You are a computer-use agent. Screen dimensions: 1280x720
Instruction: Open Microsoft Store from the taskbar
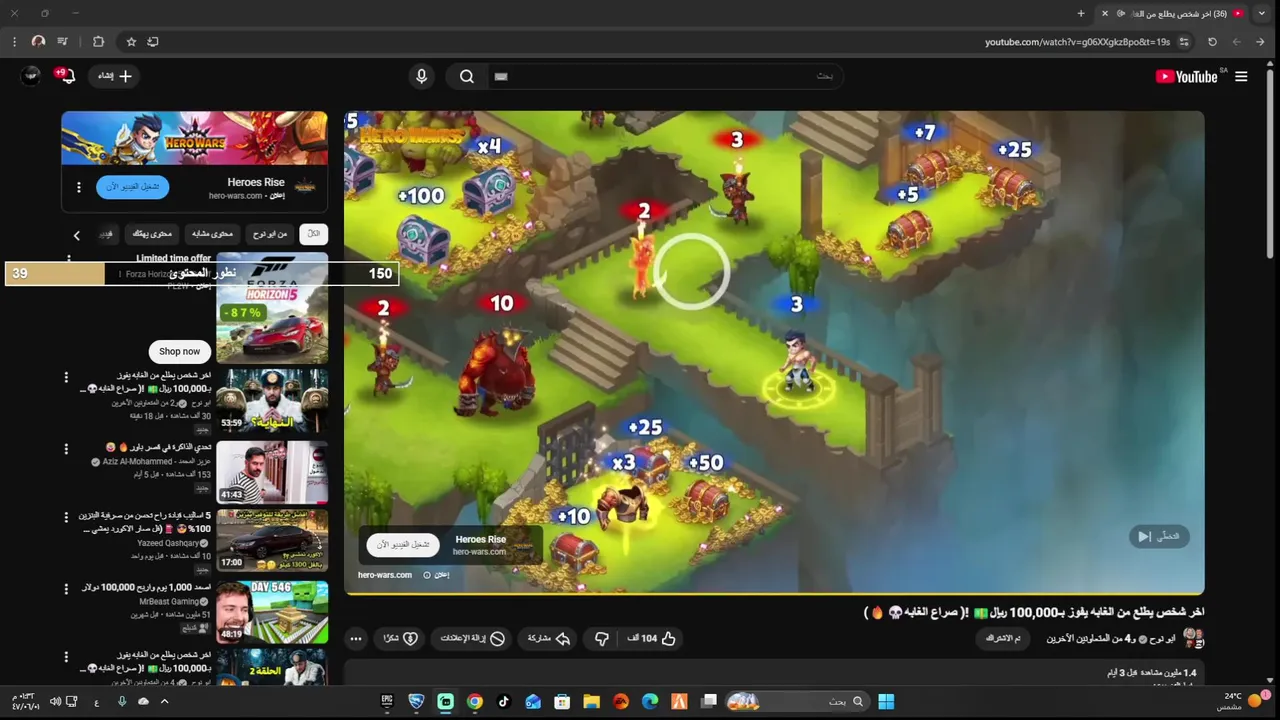pos(562,702)
